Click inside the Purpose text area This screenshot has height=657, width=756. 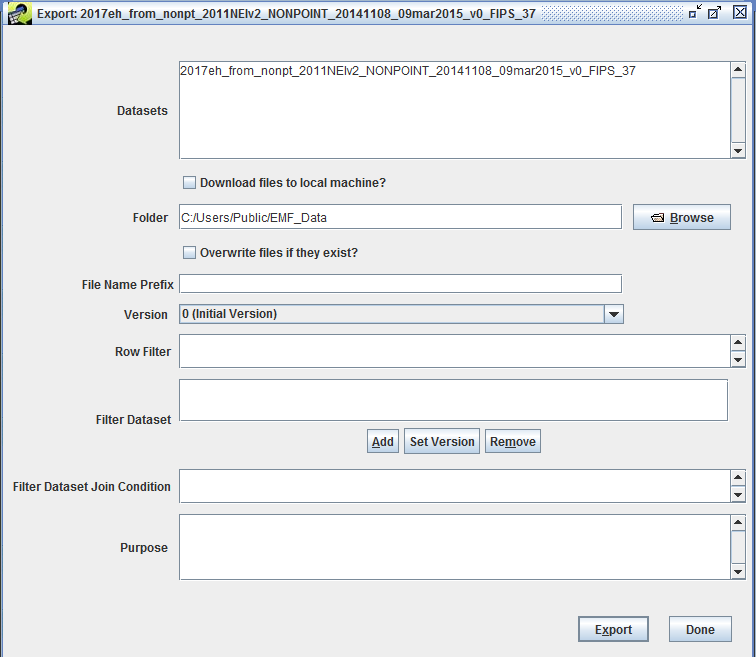[455, 547]
